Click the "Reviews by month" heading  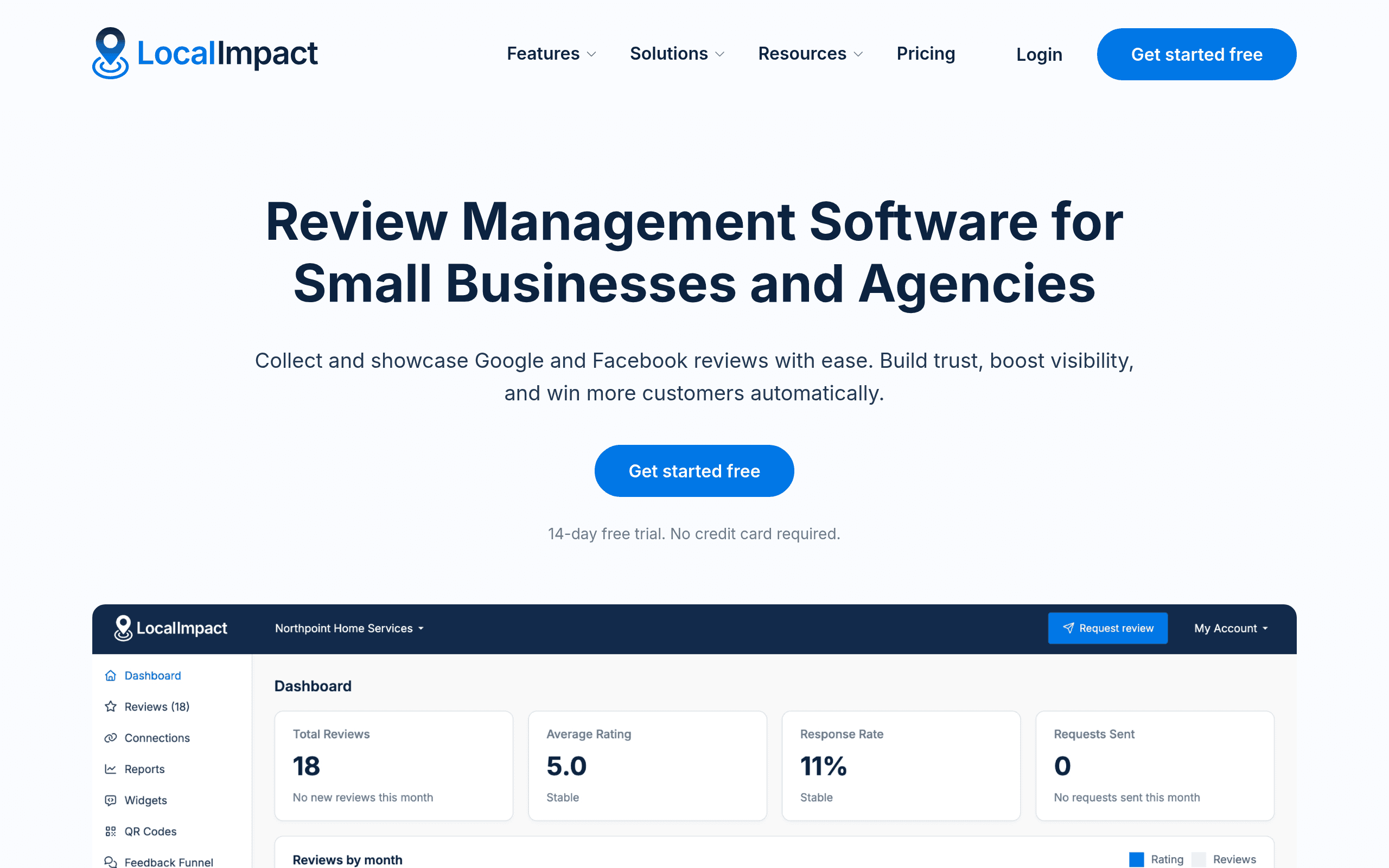(x=347, y=859)
